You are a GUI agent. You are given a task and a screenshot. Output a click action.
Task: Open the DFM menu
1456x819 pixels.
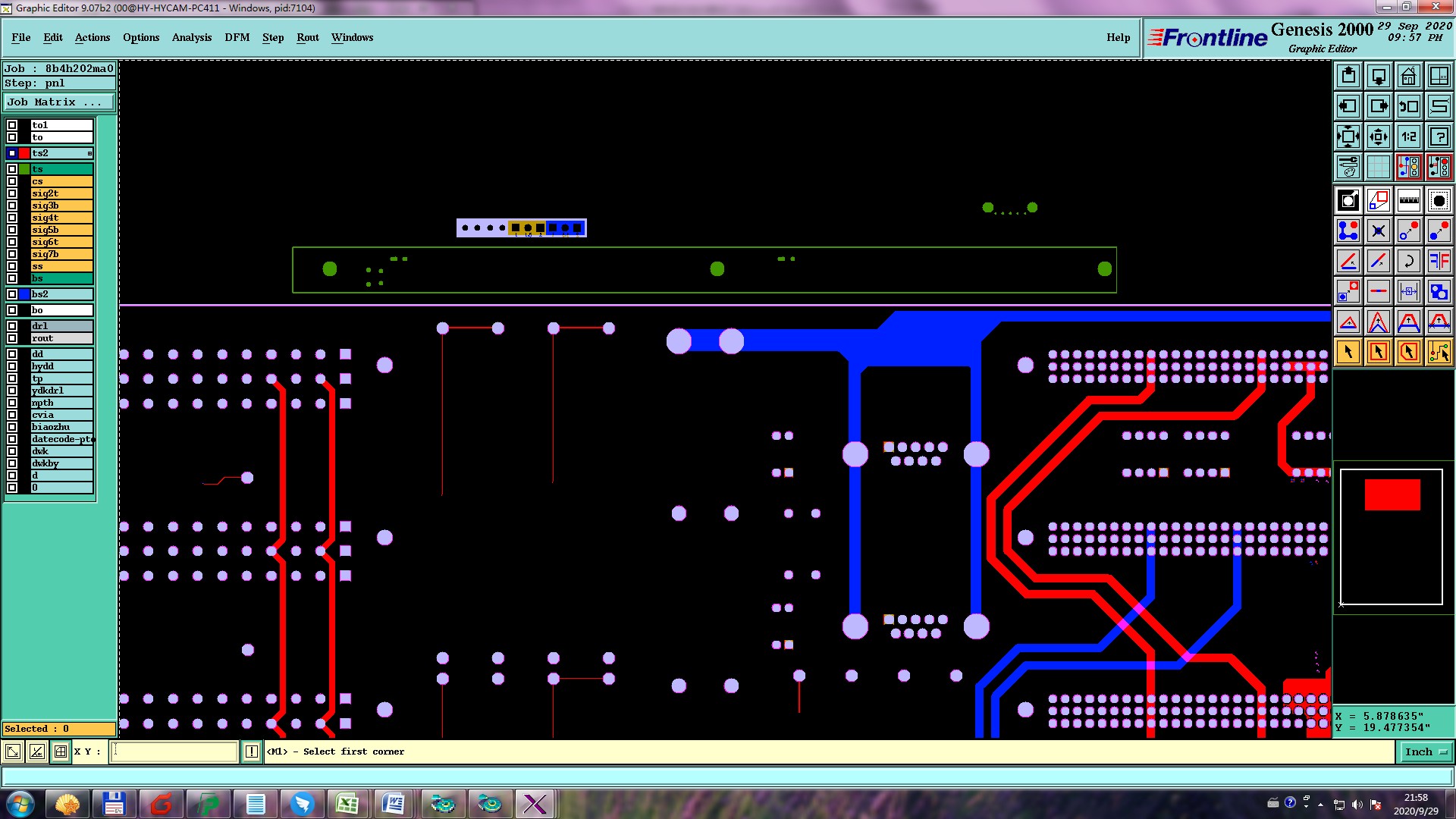click(237, 37)
